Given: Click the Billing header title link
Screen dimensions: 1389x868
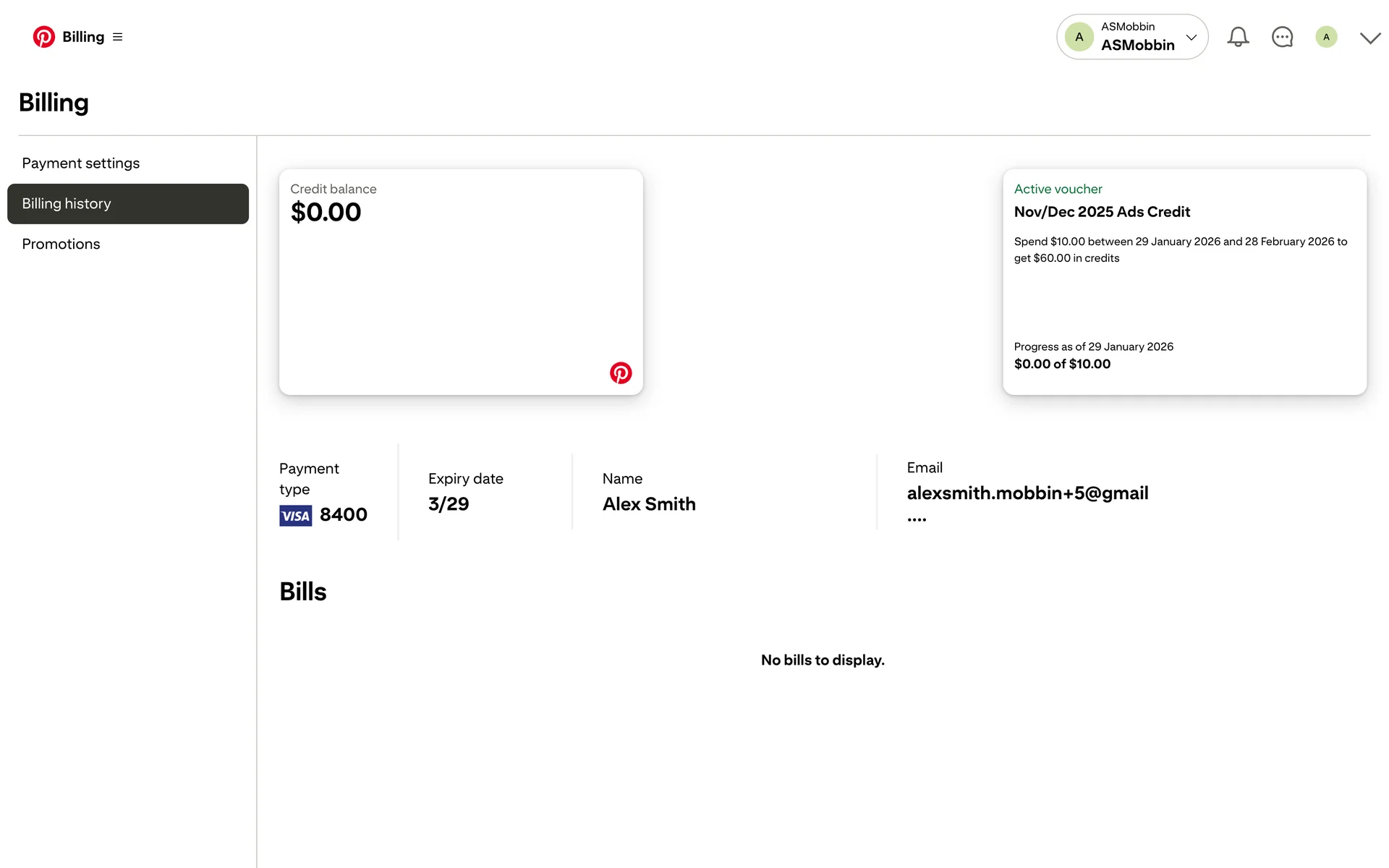Looking at the screenshot, I should point(83,37).
